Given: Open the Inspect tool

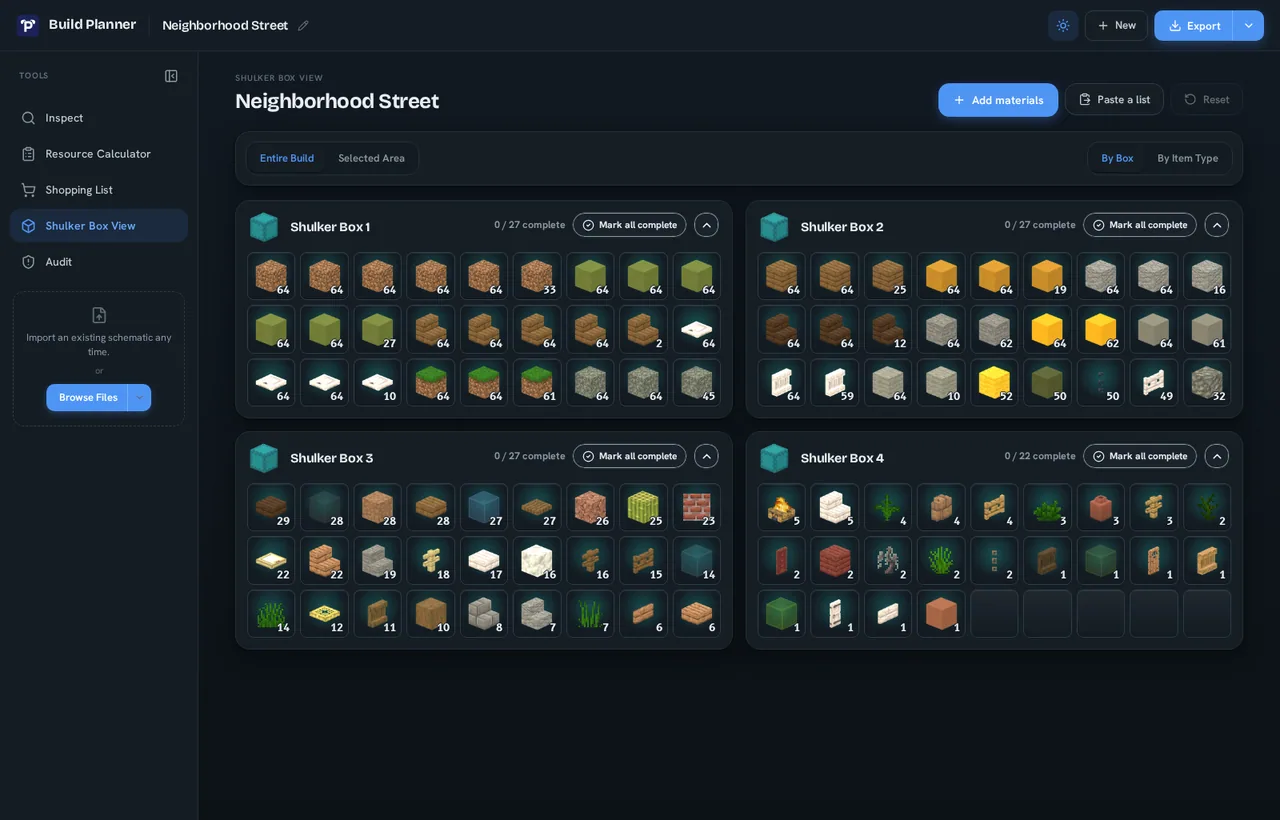Looking at the screenshot, I should pyautogui.click(x=99, y=118).
